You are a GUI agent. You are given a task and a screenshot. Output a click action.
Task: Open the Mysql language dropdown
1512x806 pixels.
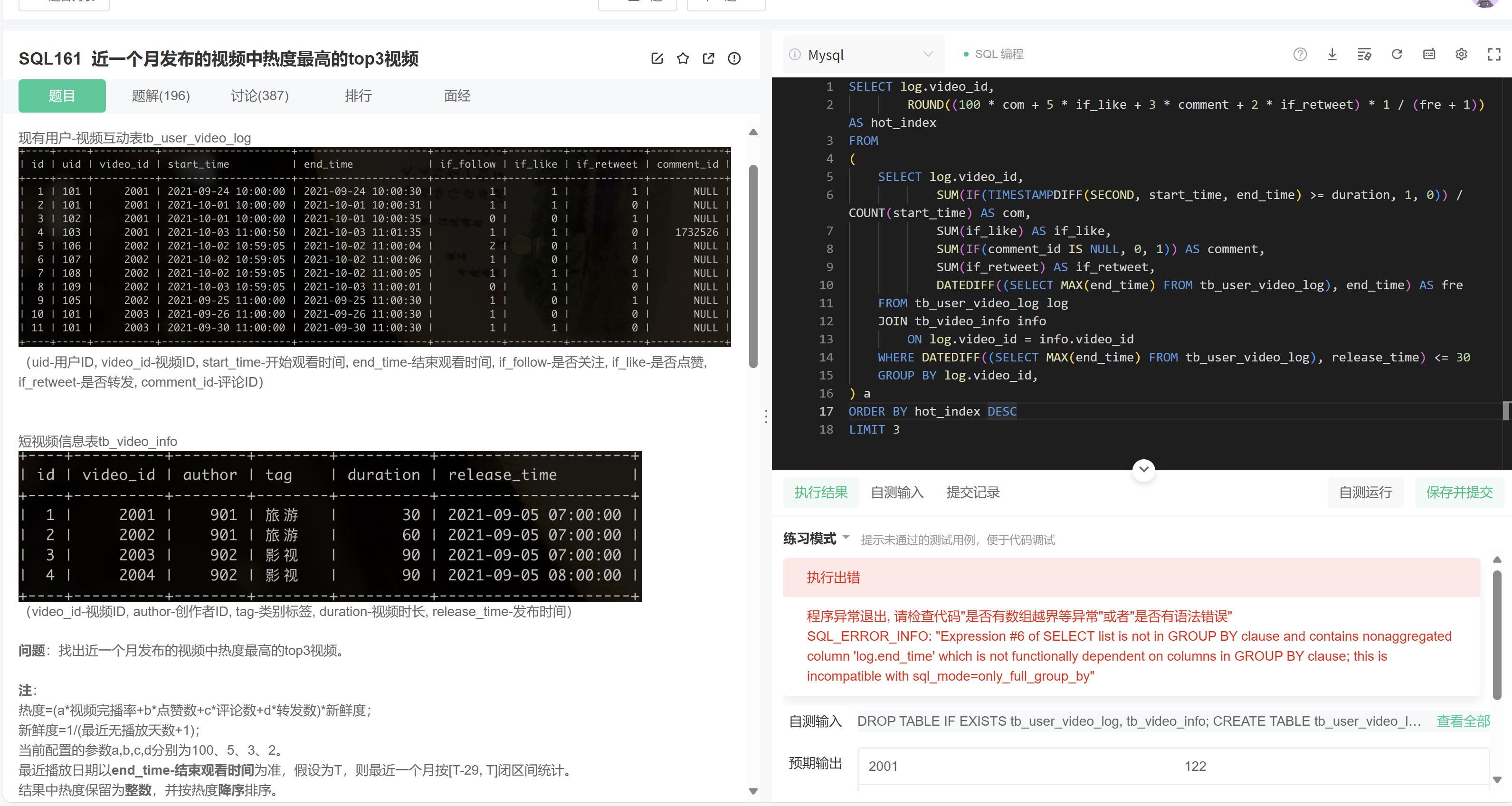863,55
